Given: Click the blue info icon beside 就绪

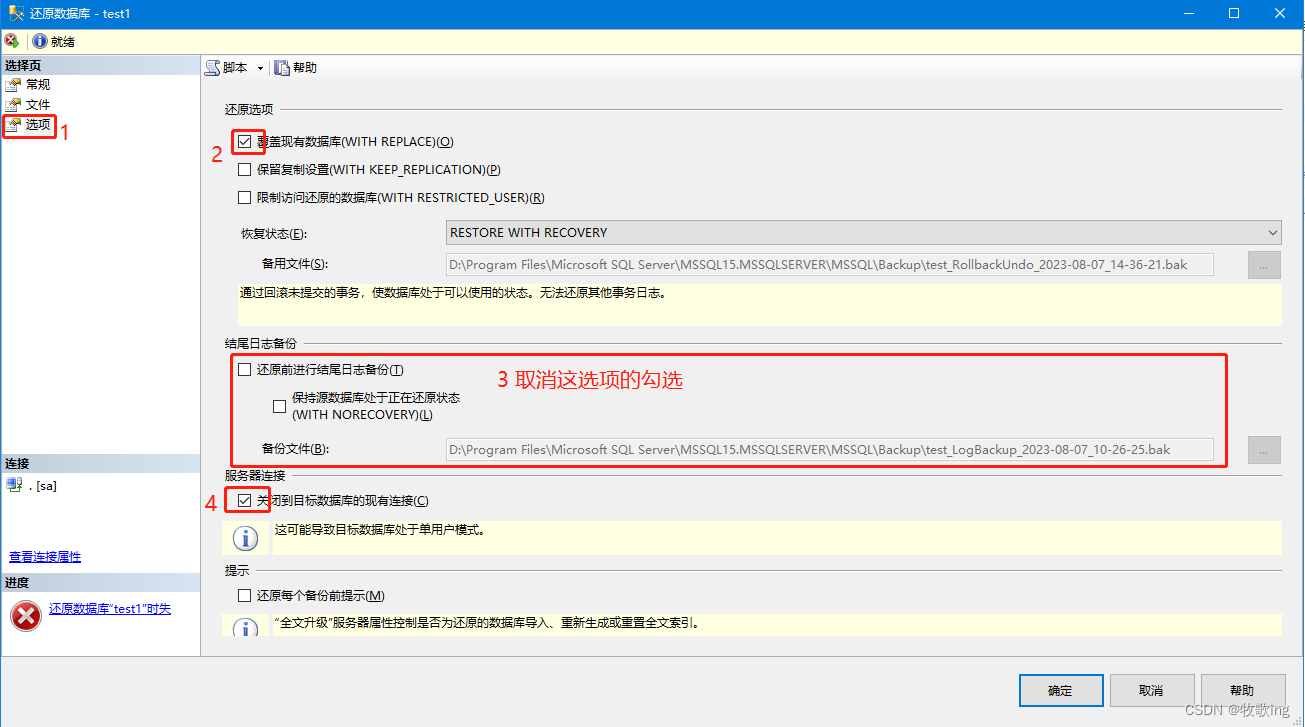Looking at the screenshot, I should (40, 41).
